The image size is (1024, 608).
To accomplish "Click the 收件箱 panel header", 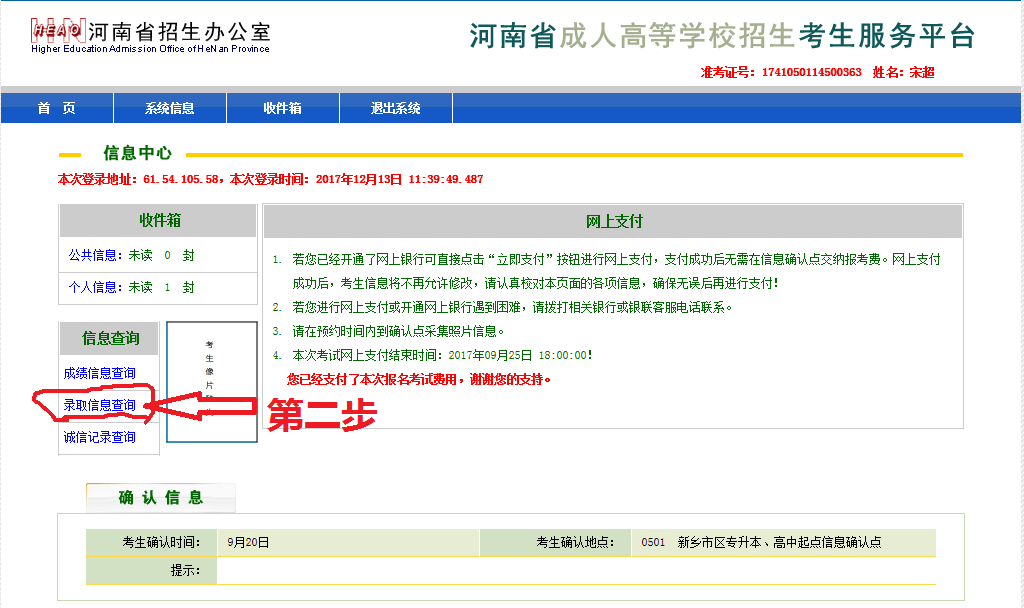I will [x=159, y=221].
